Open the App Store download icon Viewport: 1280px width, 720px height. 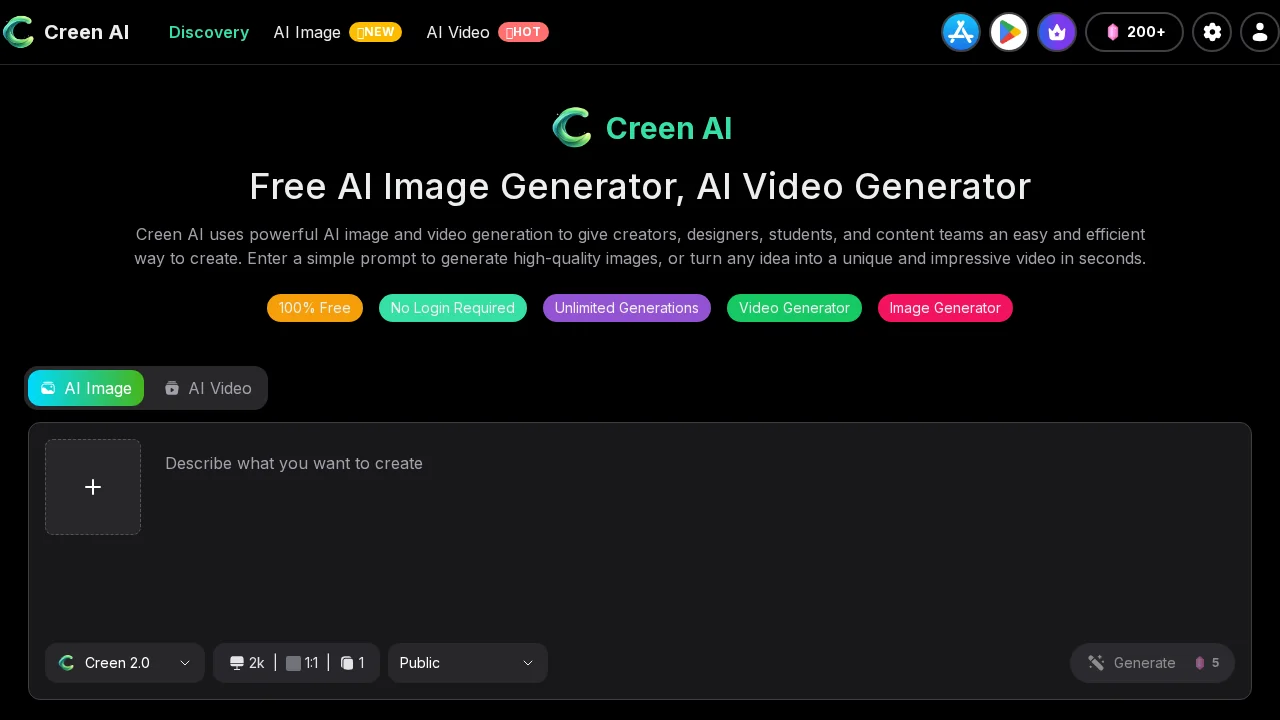[x=960, y=32]
